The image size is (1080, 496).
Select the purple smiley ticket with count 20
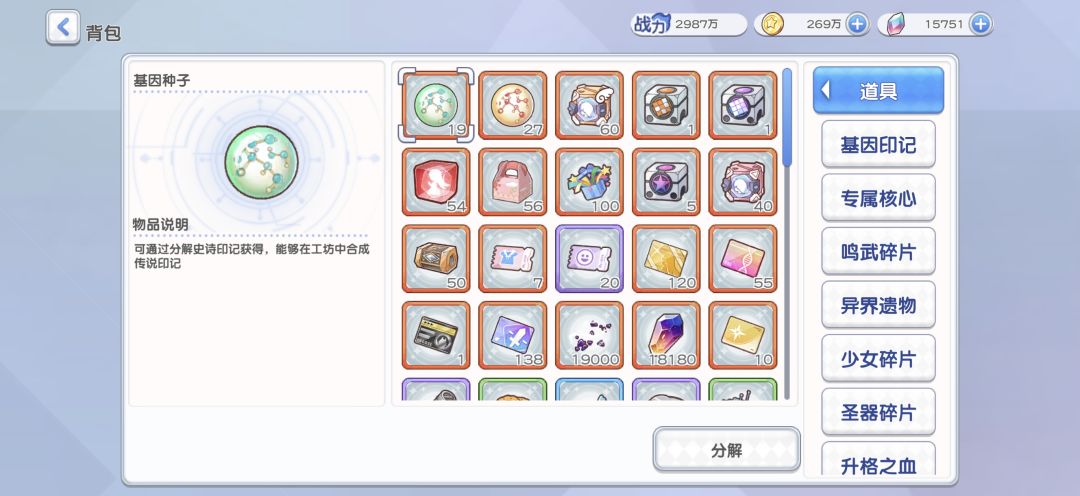click(589, 258)
